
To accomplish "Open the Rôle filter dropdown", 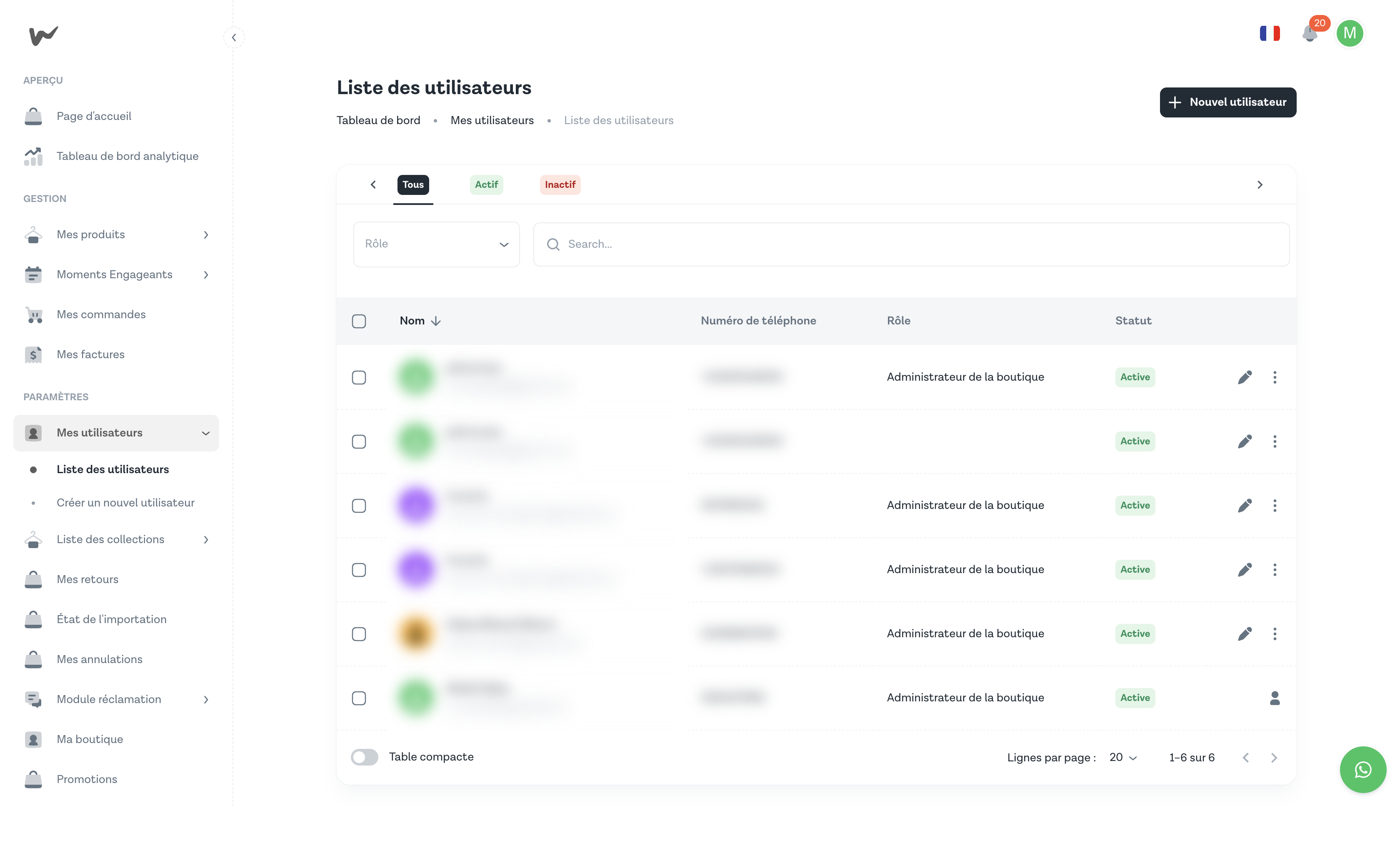I will coord(436,244).
